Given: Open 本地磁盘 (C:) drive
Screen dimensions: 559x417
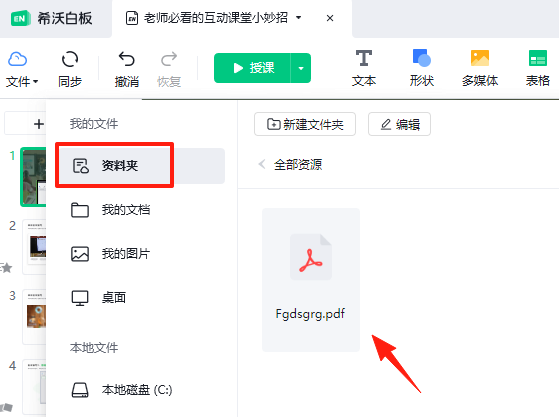Looking at the screenshot, I should pos(142,390).
